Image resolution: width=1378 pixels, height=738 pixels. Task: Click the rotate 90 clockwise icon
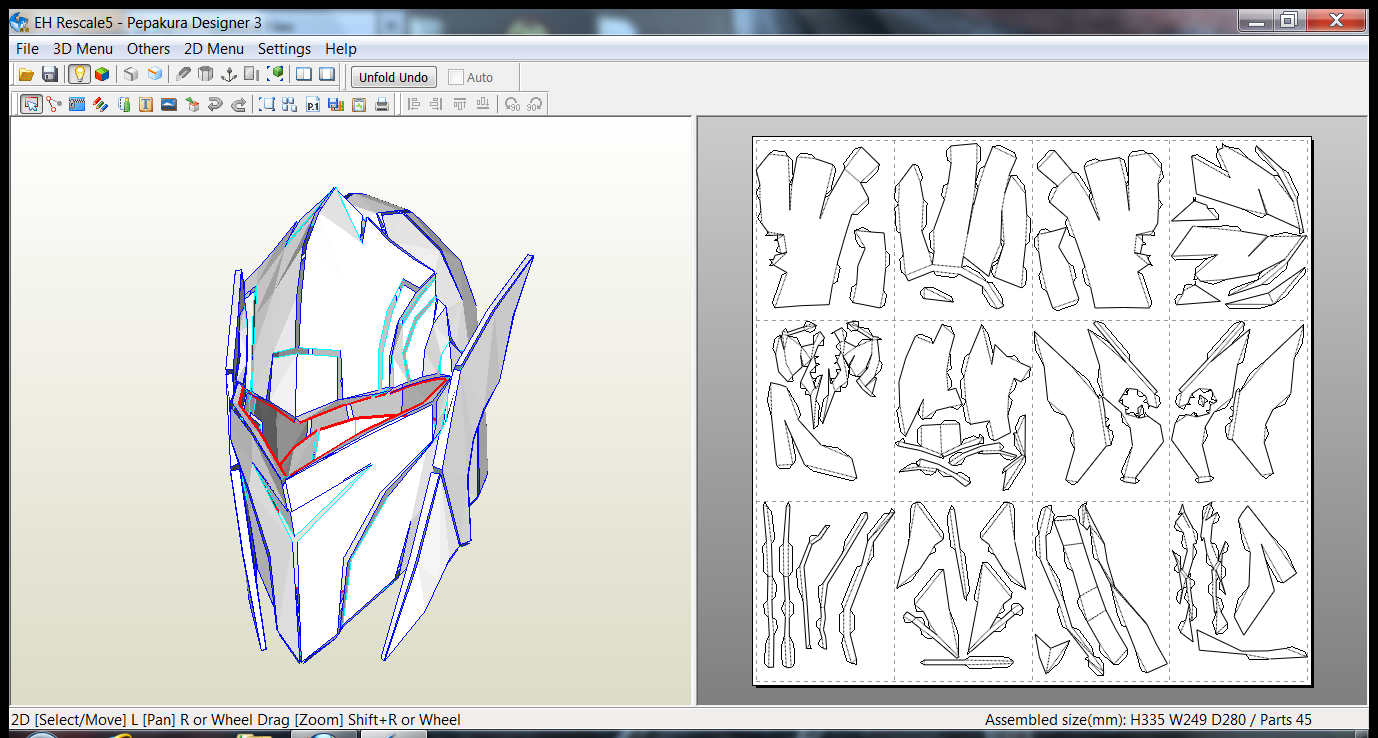535,104
